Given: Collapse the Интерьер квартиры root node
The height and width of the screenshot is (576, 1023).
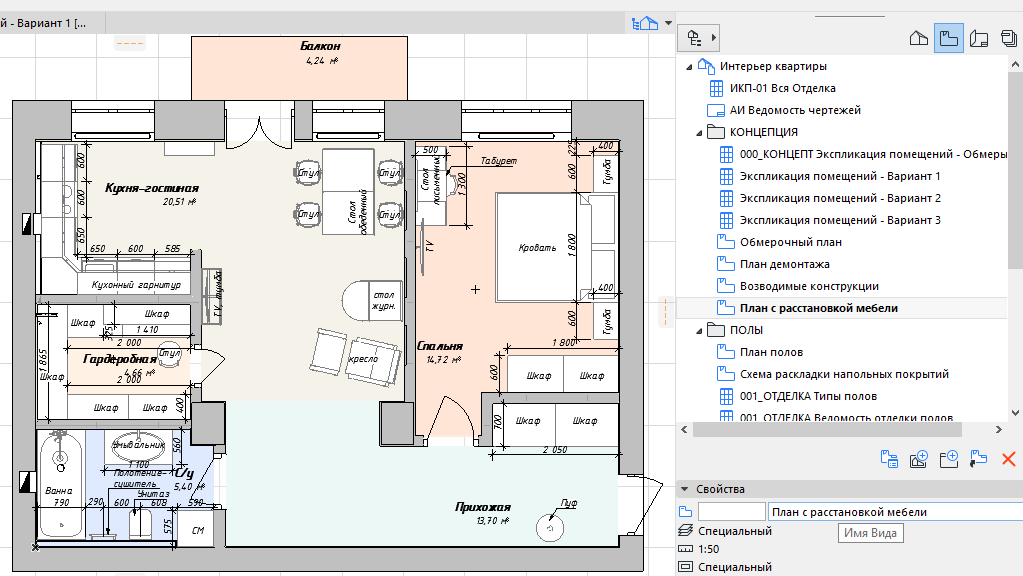Looking at the screenshot, I should [689, 67].
